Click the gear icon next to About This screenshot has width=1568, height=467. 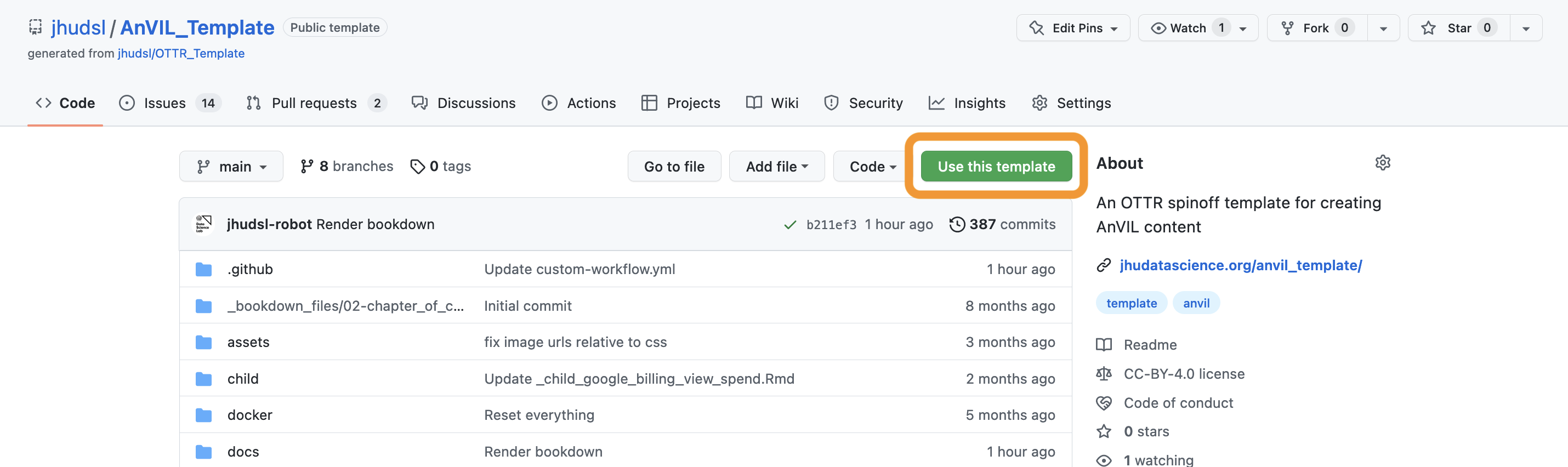tap(1382, 163)
